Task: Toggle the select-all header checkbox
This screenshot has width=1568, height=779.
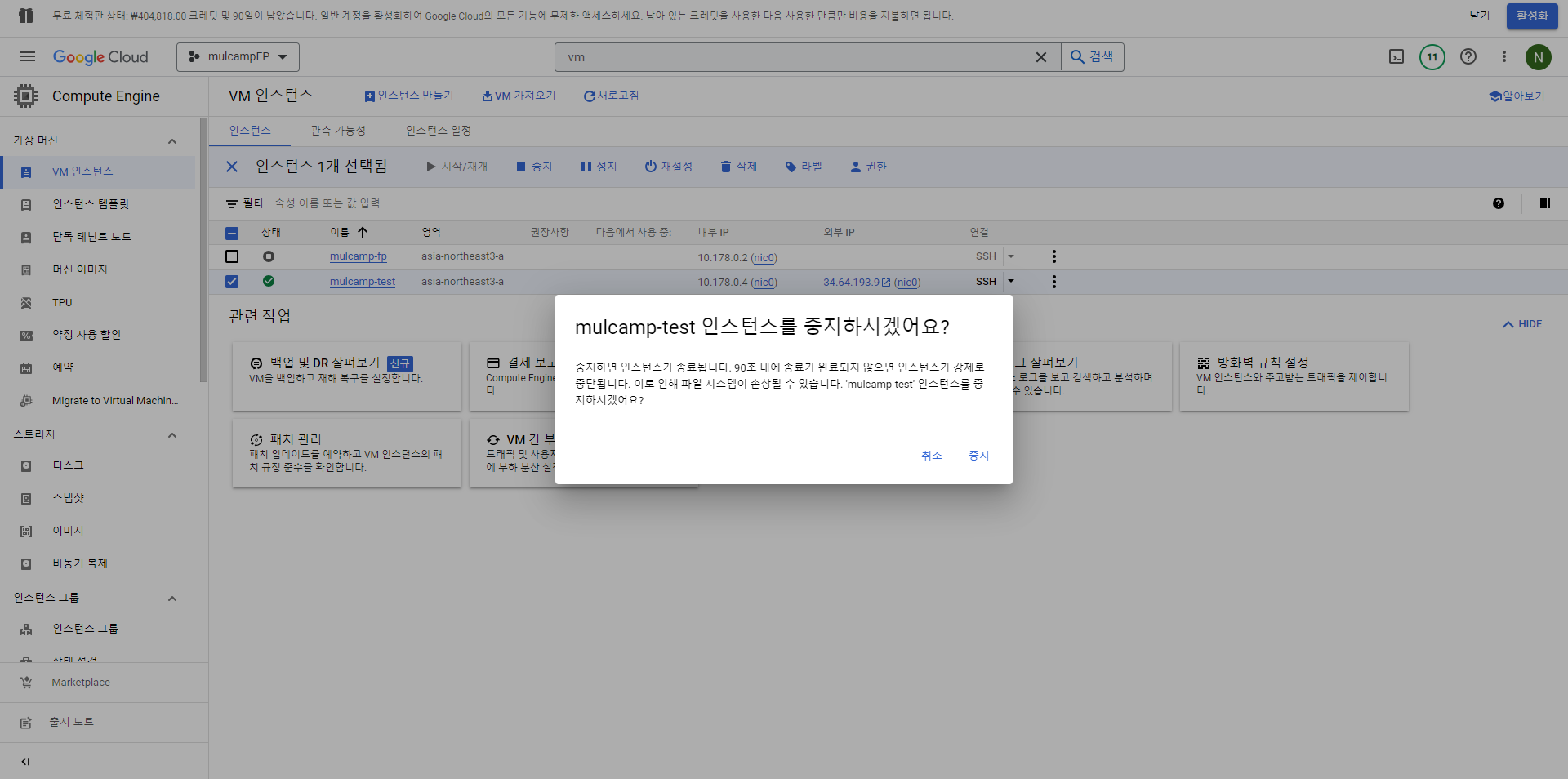Action: click(232, 233)
